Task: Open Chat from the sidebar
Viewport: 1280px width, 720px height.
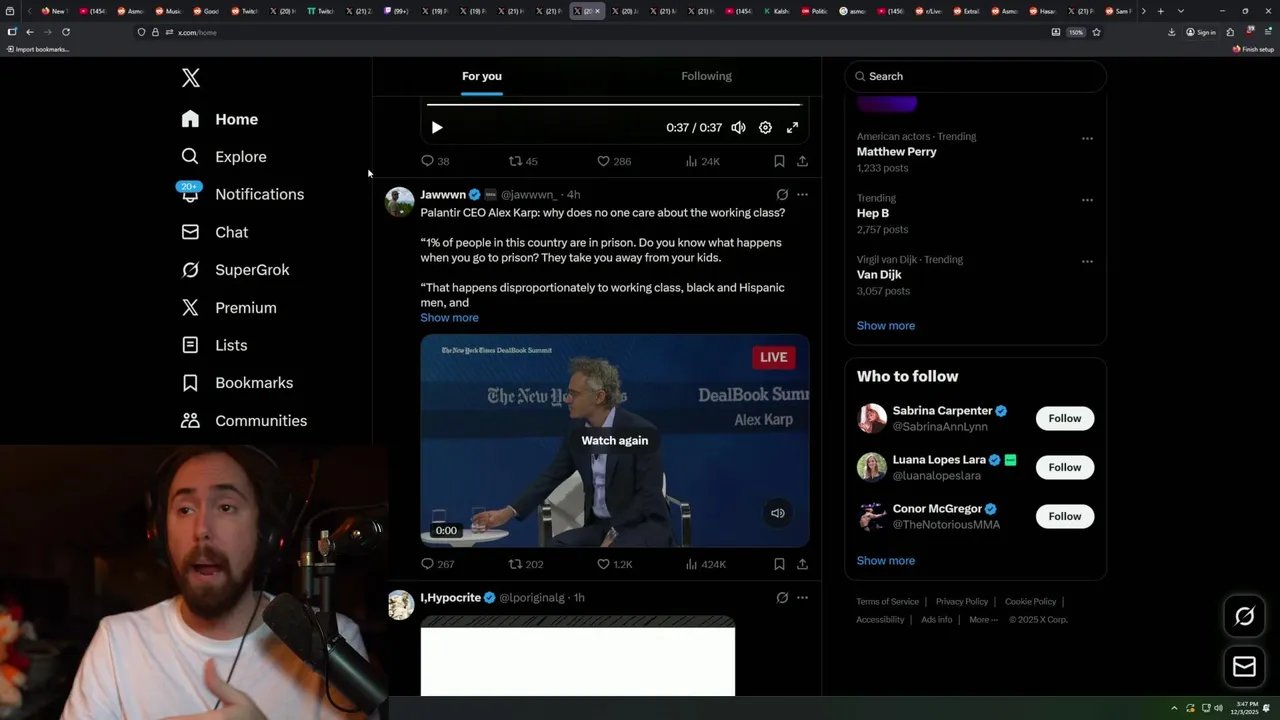Action: point(215,232)
